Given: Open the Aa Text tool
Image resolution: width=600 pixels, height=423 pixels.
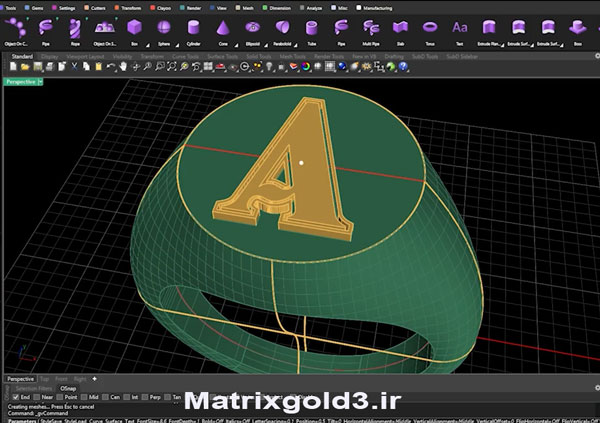Looking at the screenshot, I should pyautogui.click(x=460, y=31).
